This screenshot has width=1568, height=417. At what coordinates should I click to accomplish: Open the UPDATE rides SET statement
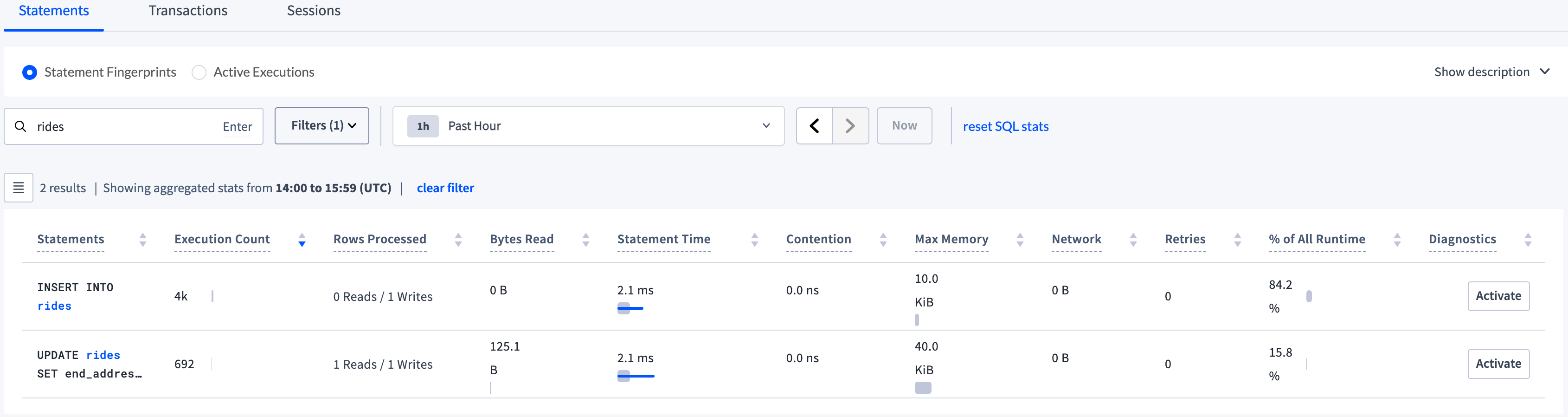click(90, 364)
